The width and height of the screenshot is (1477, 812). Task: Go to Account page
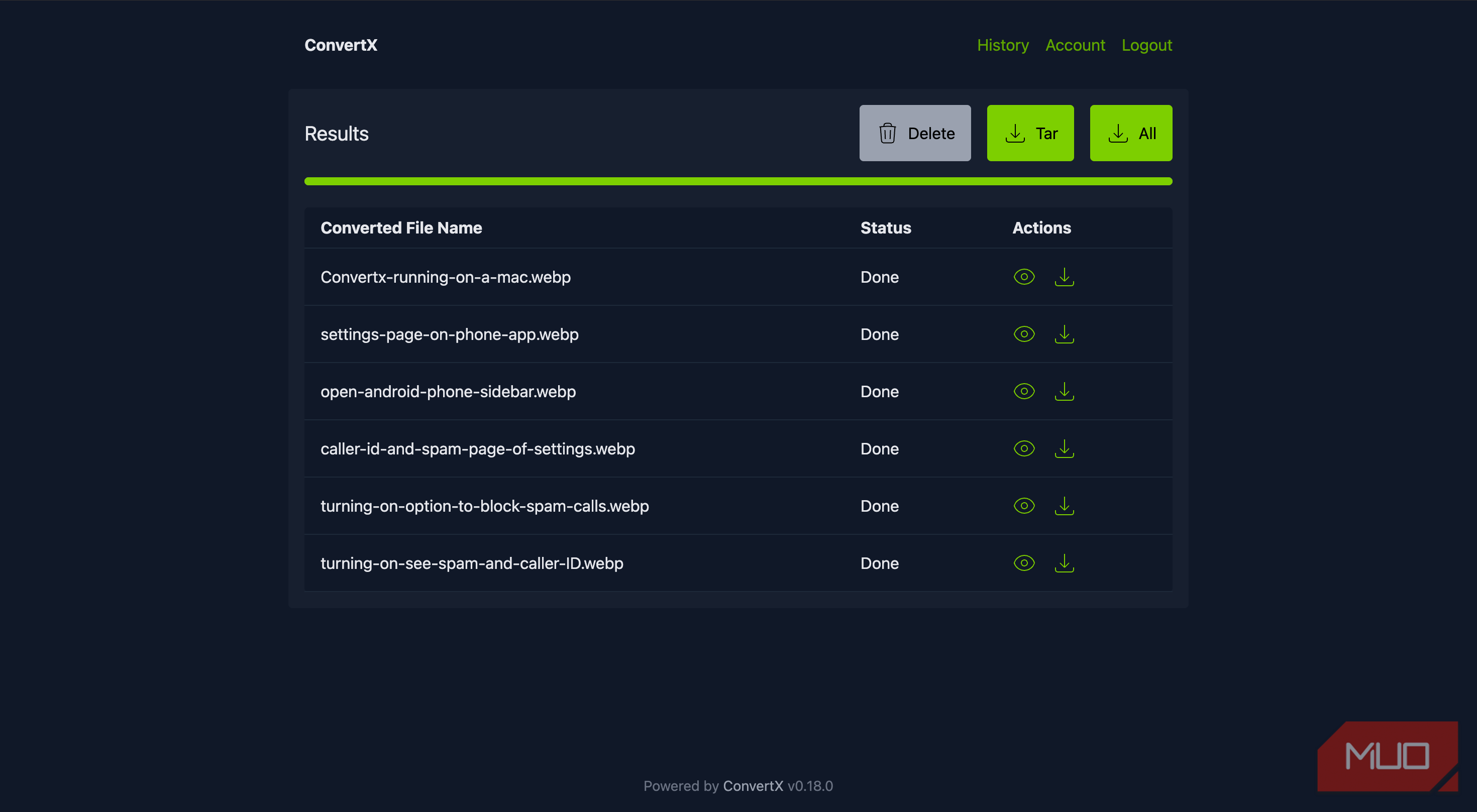pyautogui.click(x=1075, y=45)
